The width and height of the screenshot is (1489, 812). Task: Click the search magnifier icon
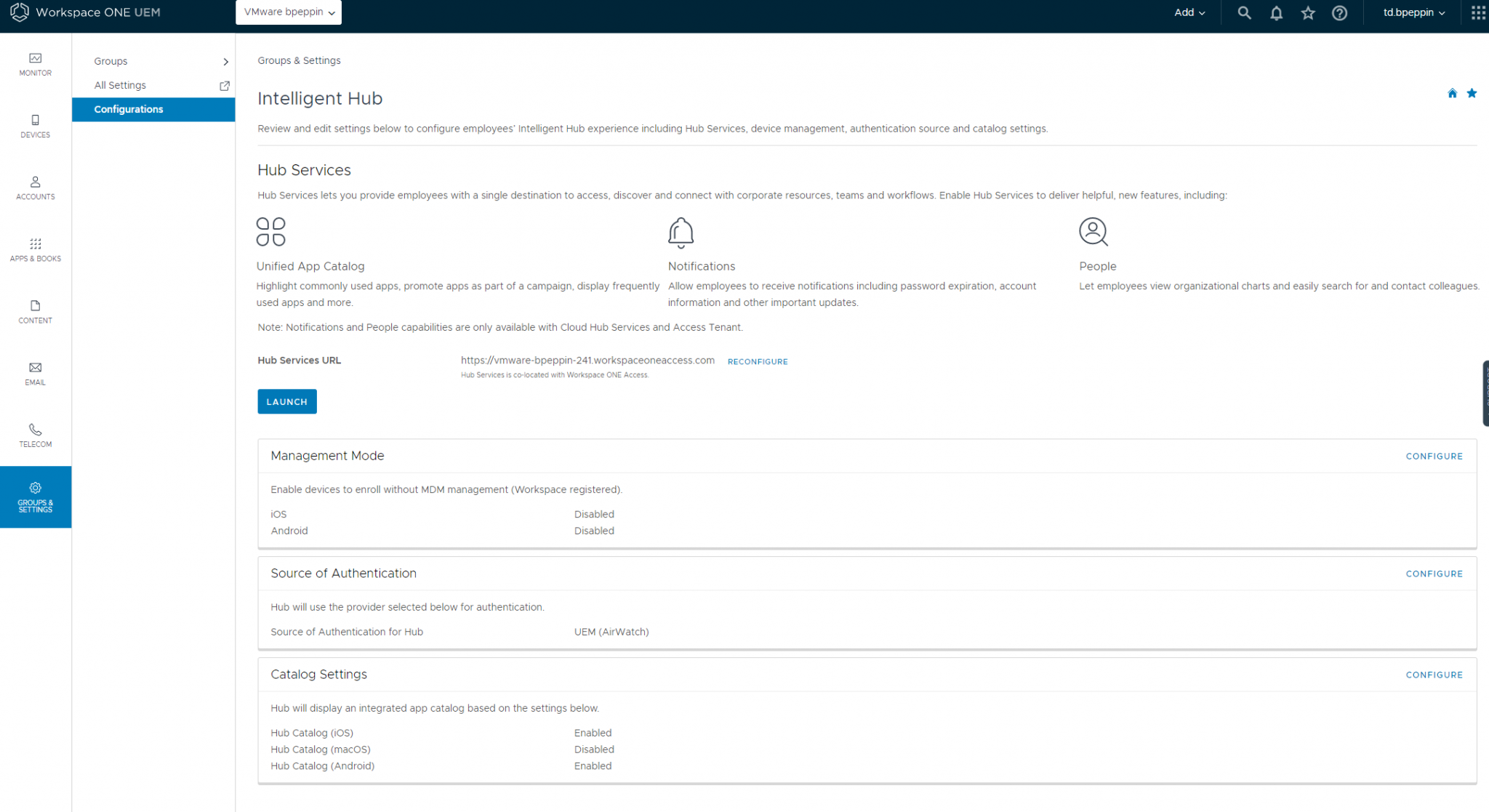pyautogui.click(x=1244, y=12)
